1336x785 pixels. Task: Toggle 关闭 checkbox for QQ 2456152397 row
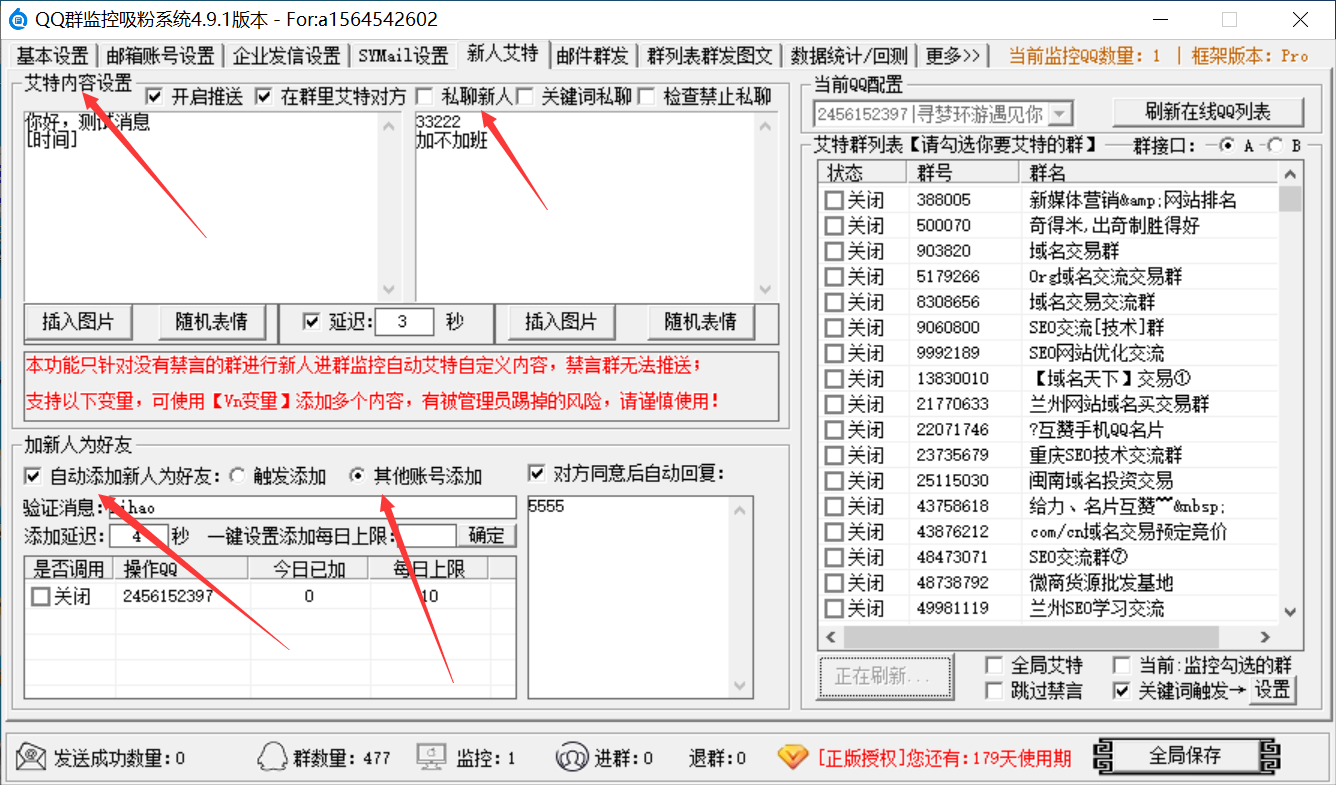click(40, 597)
